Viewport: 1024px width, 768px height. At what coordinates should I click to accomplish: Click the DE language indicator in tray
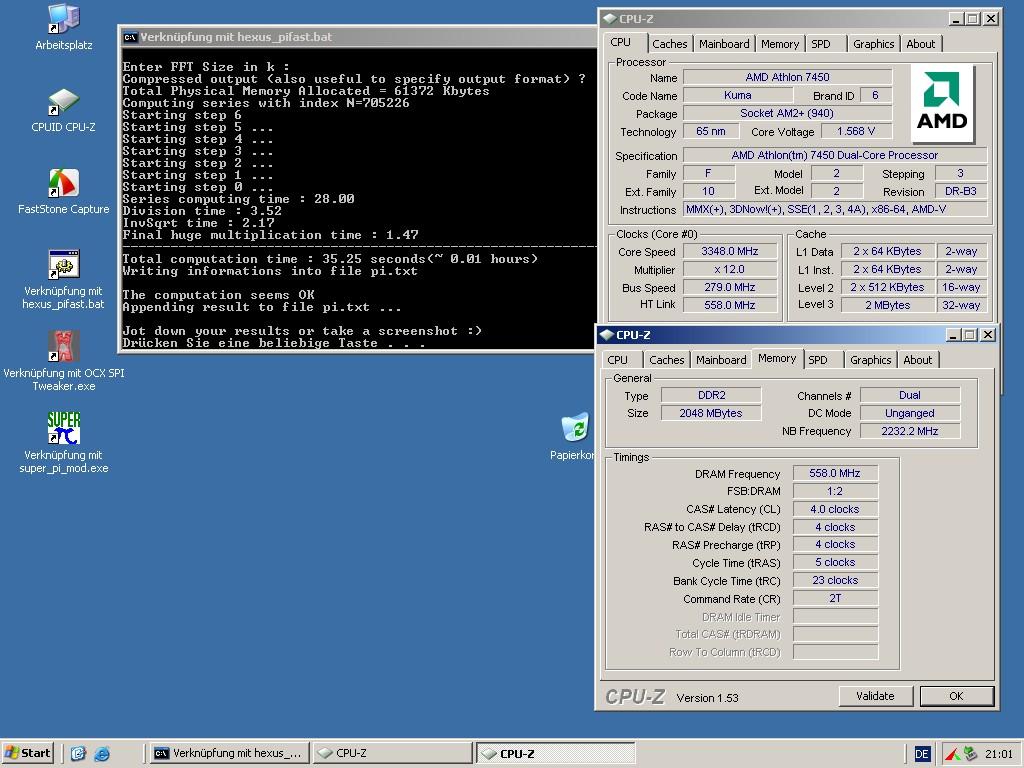[x=921, y=754]
